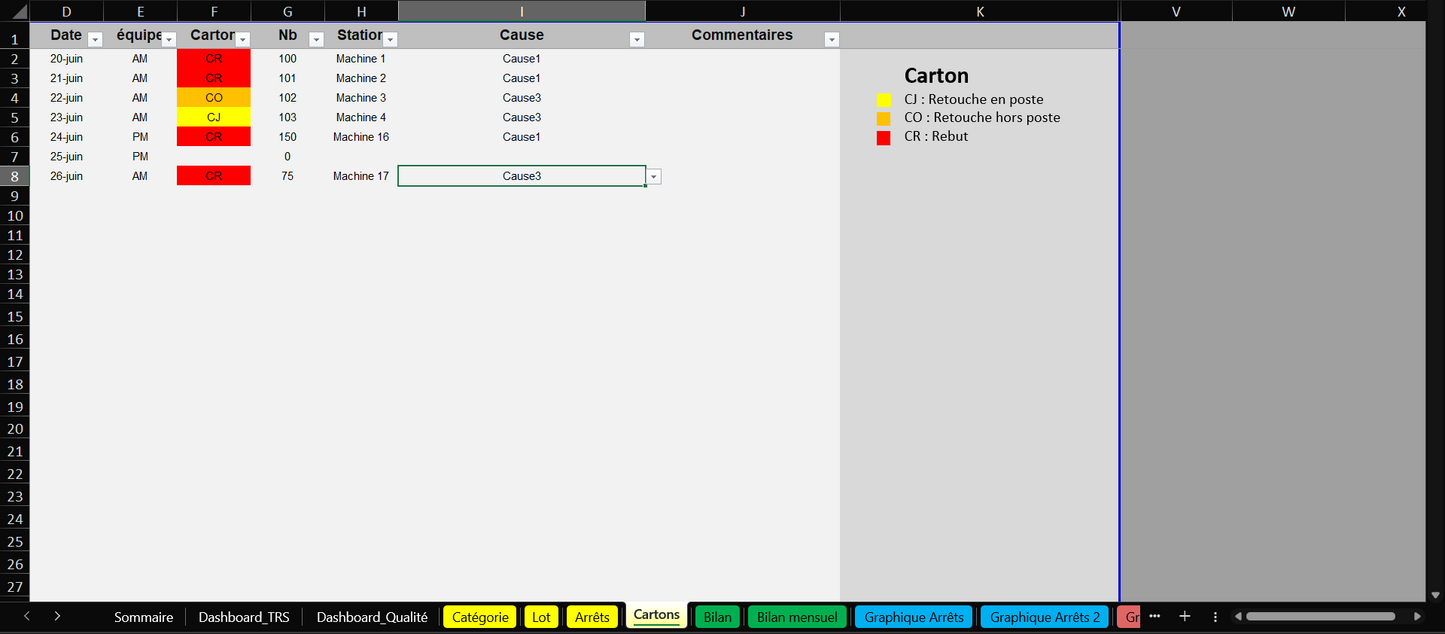Click the vertical dots tab bar resize handle
This screenshot has width=1445, height=634.
(x=1215, y=617)
